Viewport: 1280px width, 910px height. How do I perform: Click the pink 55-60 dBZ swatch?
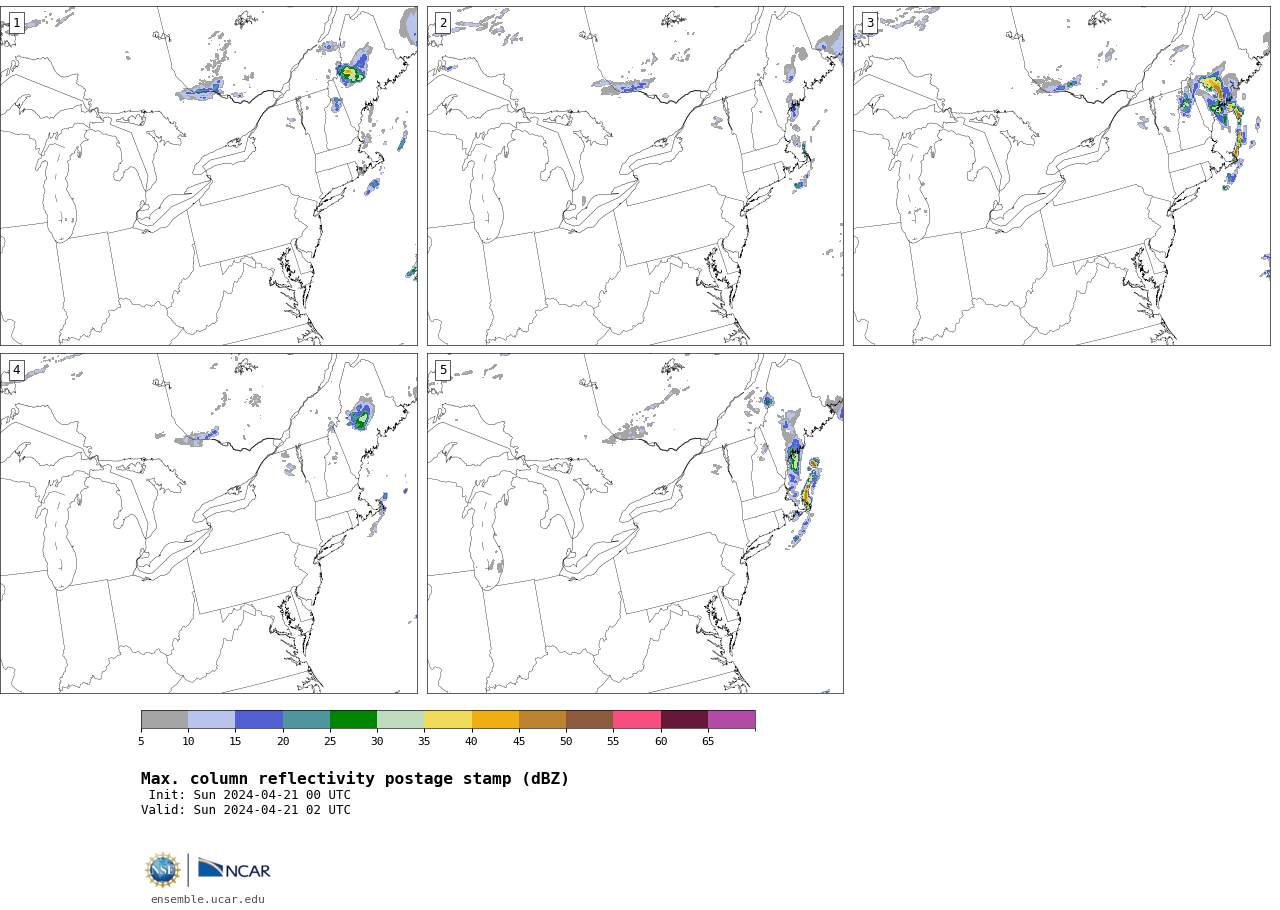click(637, 720)
